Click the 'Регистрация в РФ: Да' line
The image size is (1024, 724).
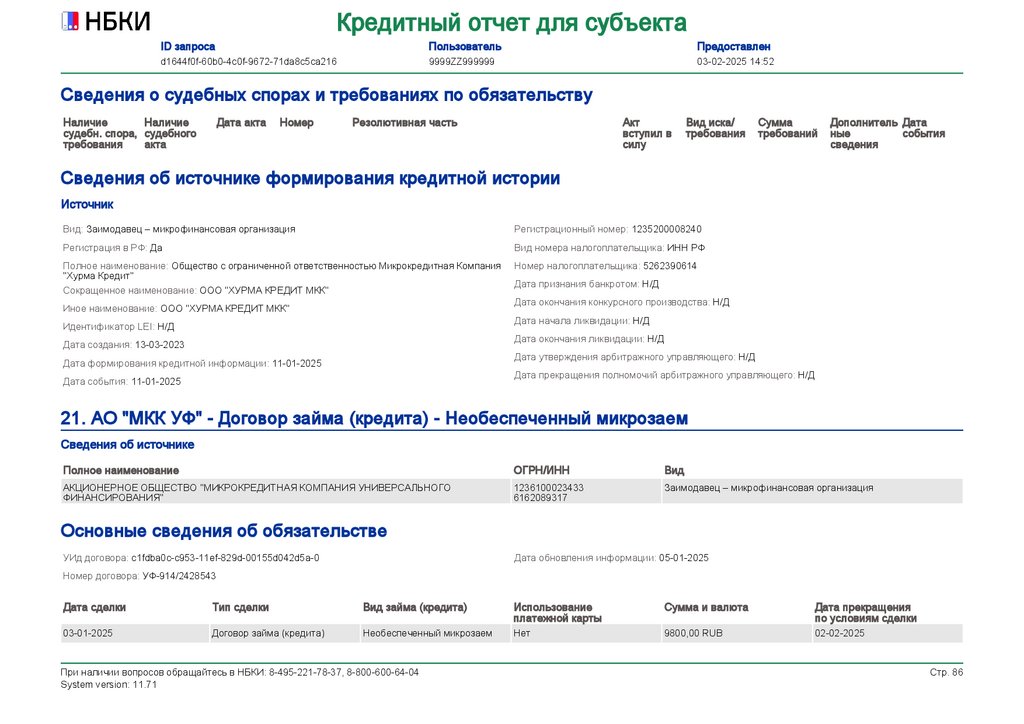point(112,247)
